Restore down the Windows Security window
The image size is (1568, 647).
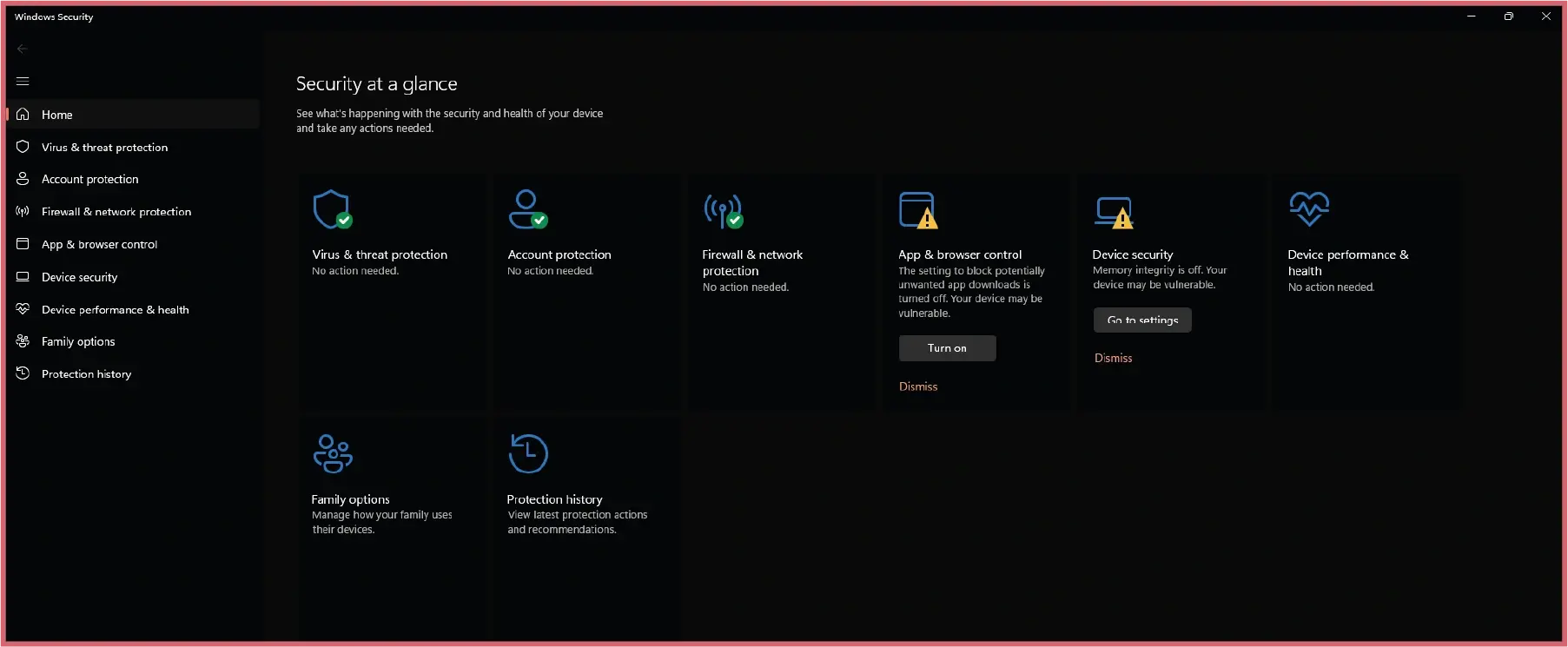tap(1509, 16)
